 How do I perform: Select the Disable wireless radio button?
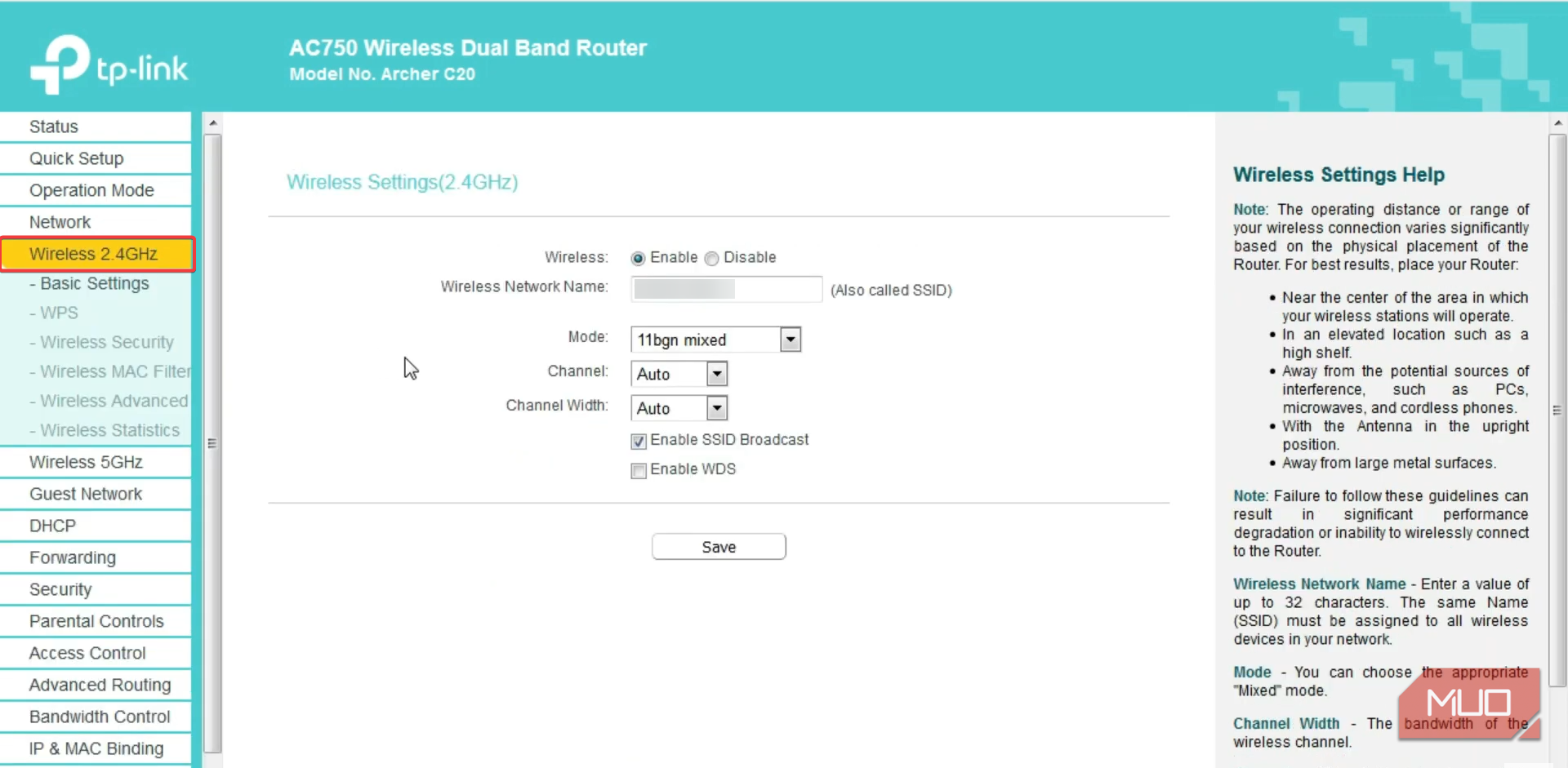(711, 258)
